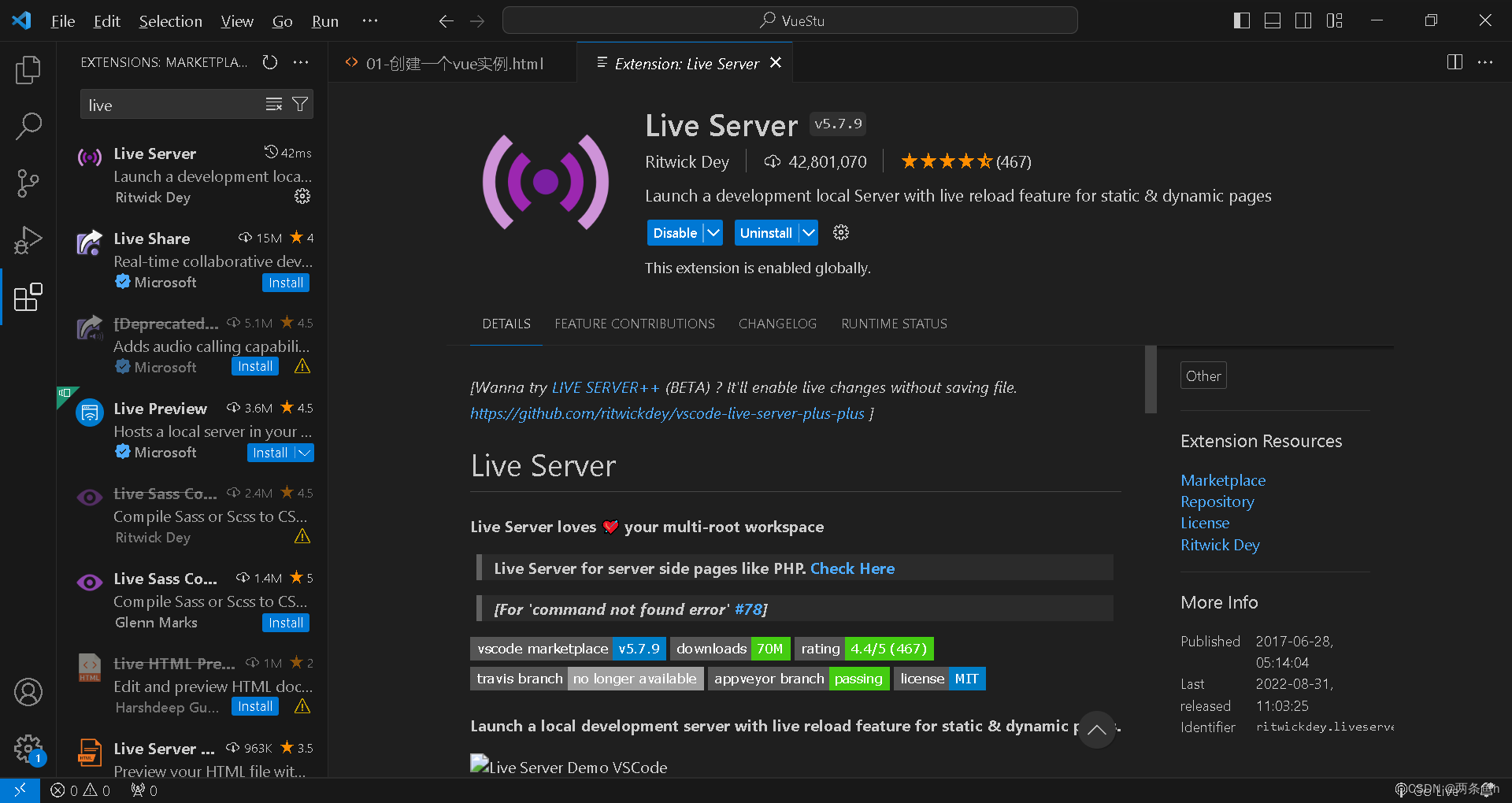The image size is (1512, 803).
Task: Switch to the RUNTIME STATUS tab
Action: (x=894, y=324)
